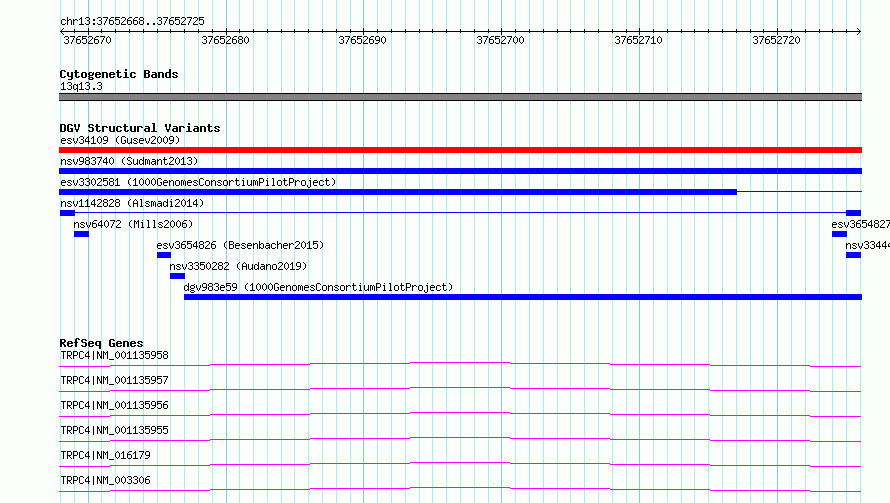
Task: Click the small esv3654826 blue block
Action: click(164, 255)
